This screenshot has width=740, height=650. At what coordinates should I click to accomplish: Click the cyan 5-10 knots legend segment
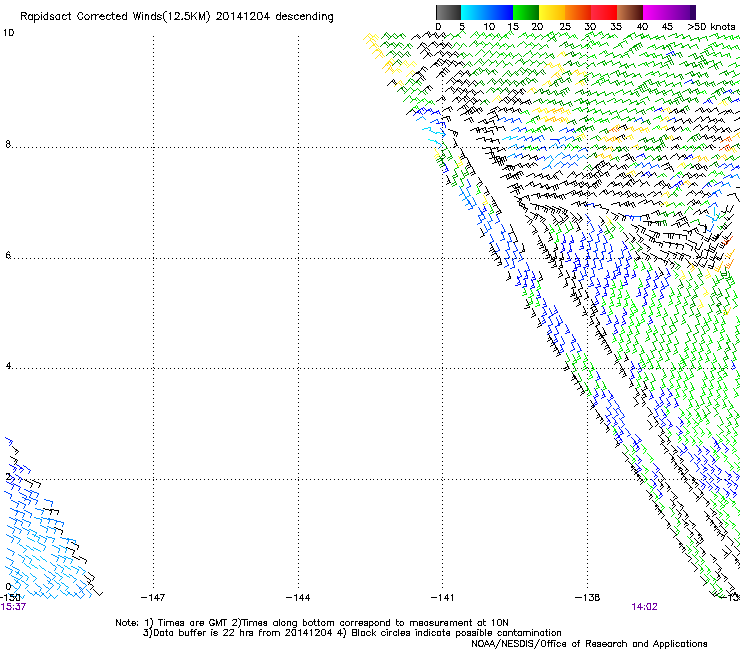click(474, 12)
